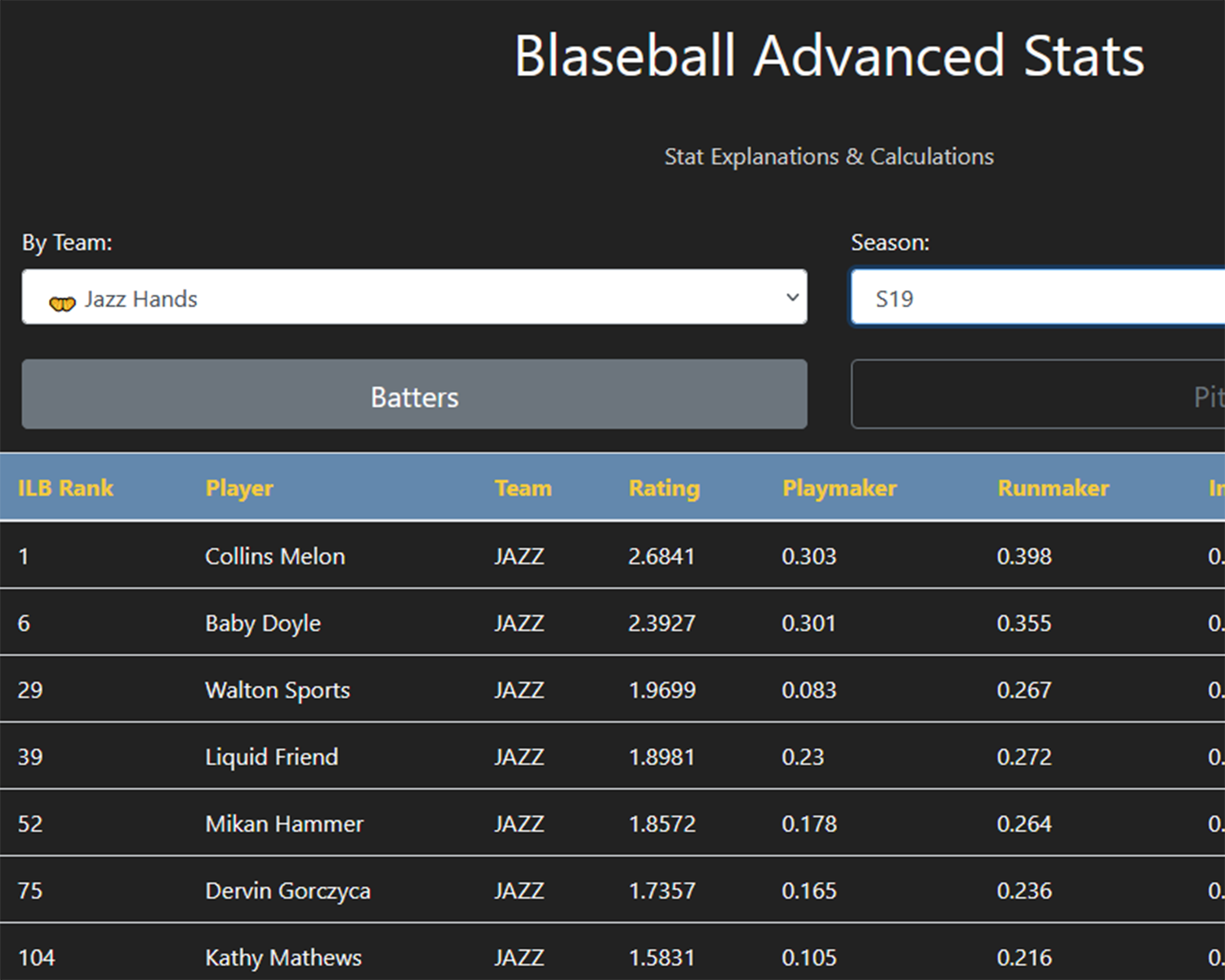Click the Season S19 input field
Viewport: 1225px width, 980px height.
[1037, 298]
